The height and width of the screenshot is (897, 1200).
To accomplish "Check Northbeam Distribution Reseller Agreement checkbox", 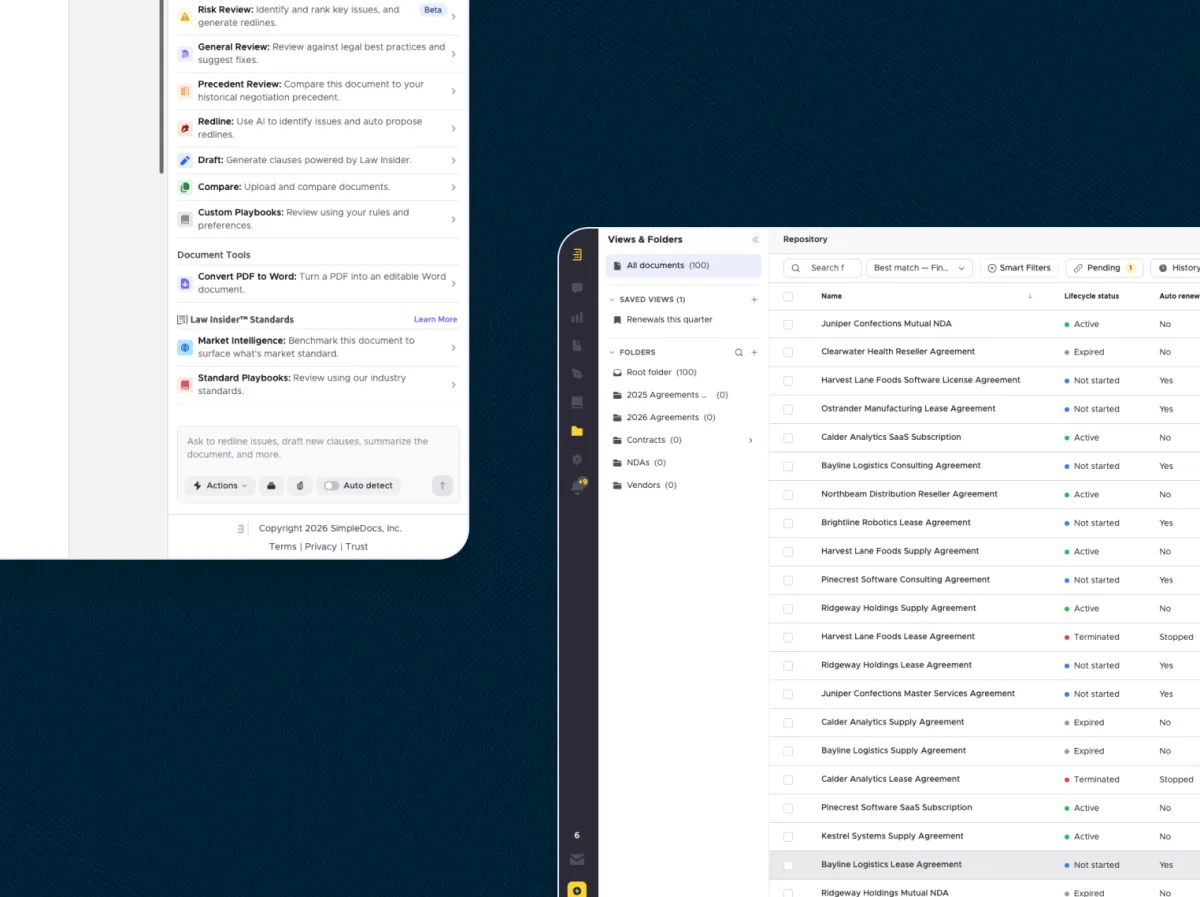I will coord(788,495).
